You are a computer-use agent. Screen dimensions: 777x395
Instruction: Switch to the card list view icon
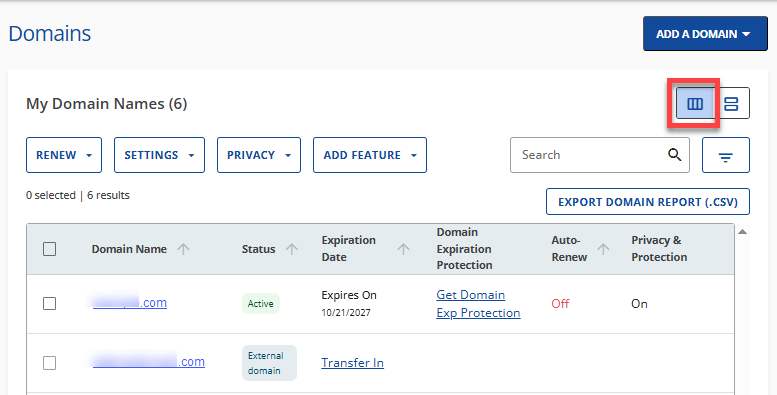731,104
